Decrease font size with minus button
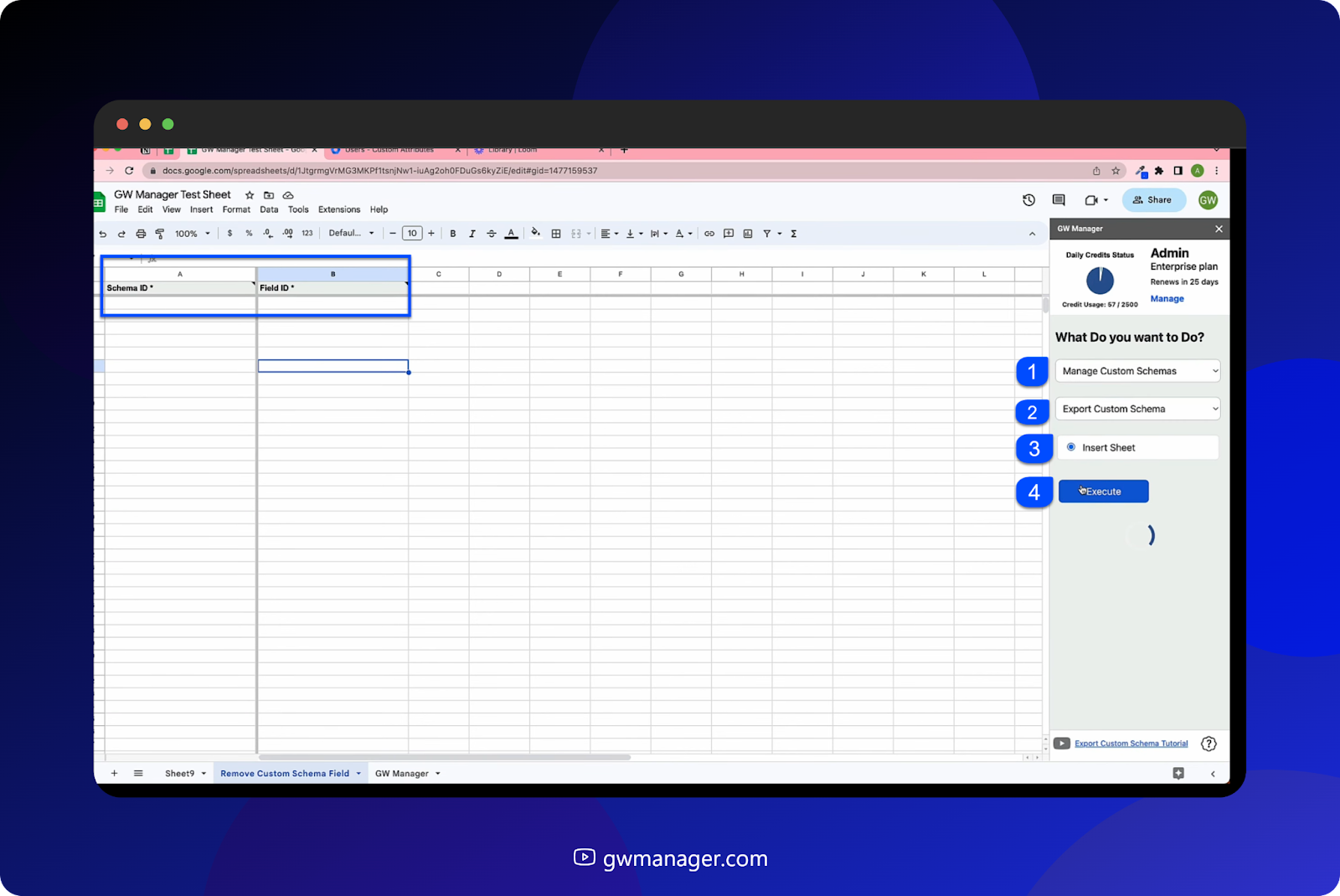Viewport: 1340px width, 896px height. click(x=393, y=234)
